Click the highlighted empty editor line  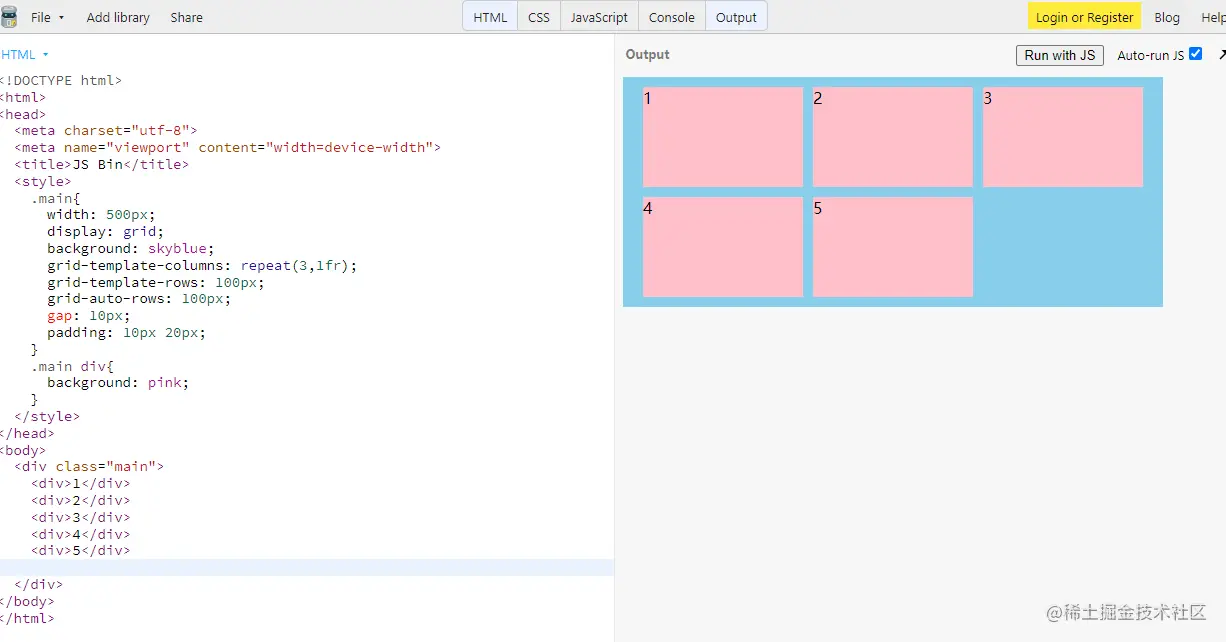[x=307, y=567]
